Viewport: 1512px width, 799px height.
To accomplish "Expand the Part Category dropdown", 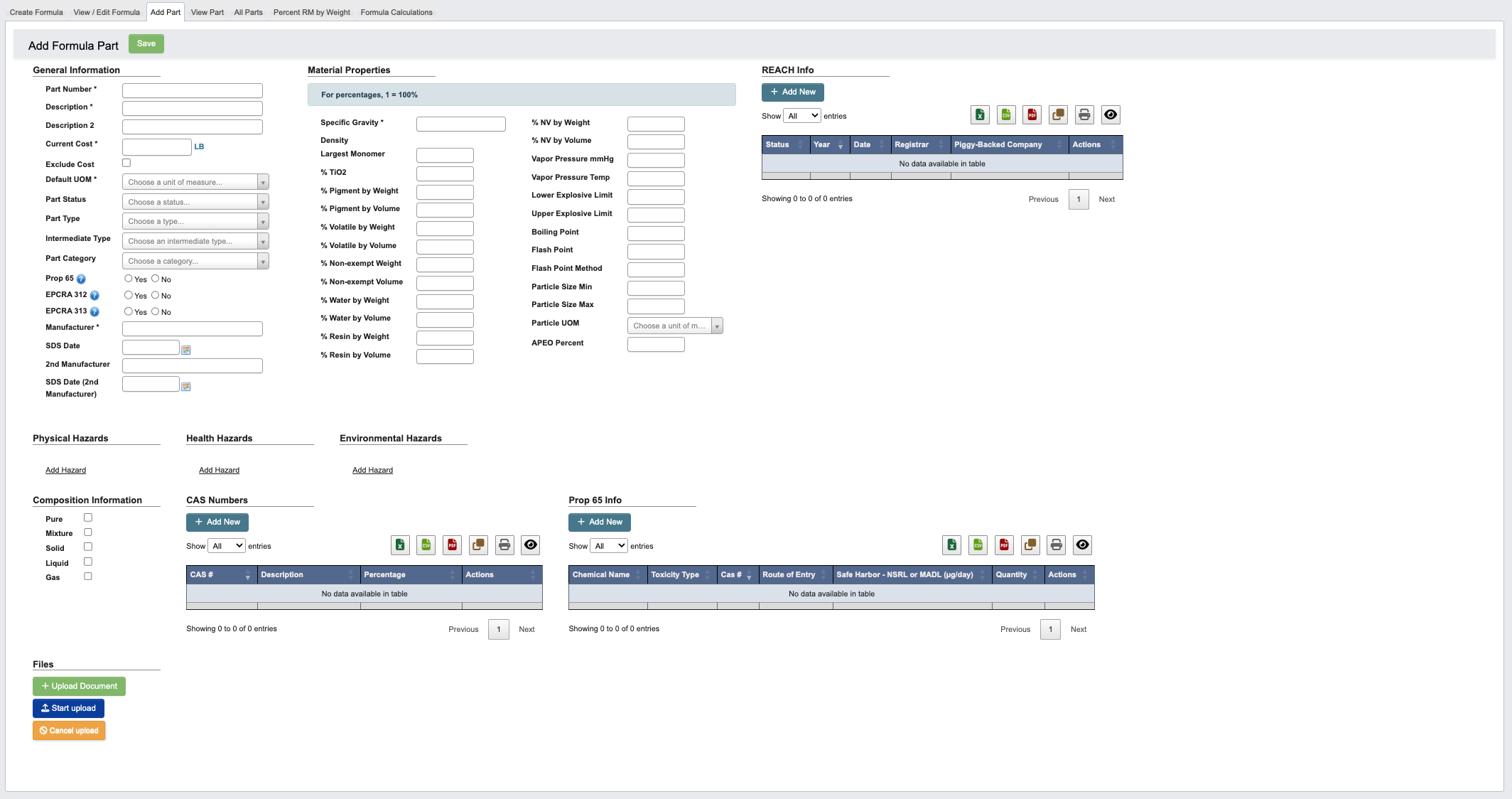I will [195, 261].
